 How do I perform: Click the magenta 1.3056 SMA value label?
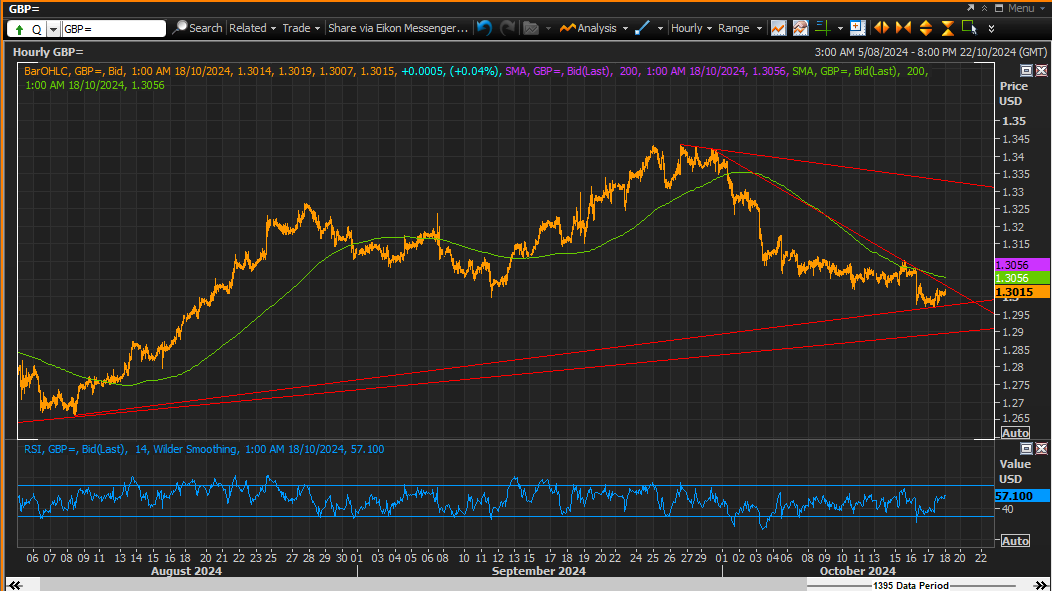1022,265
